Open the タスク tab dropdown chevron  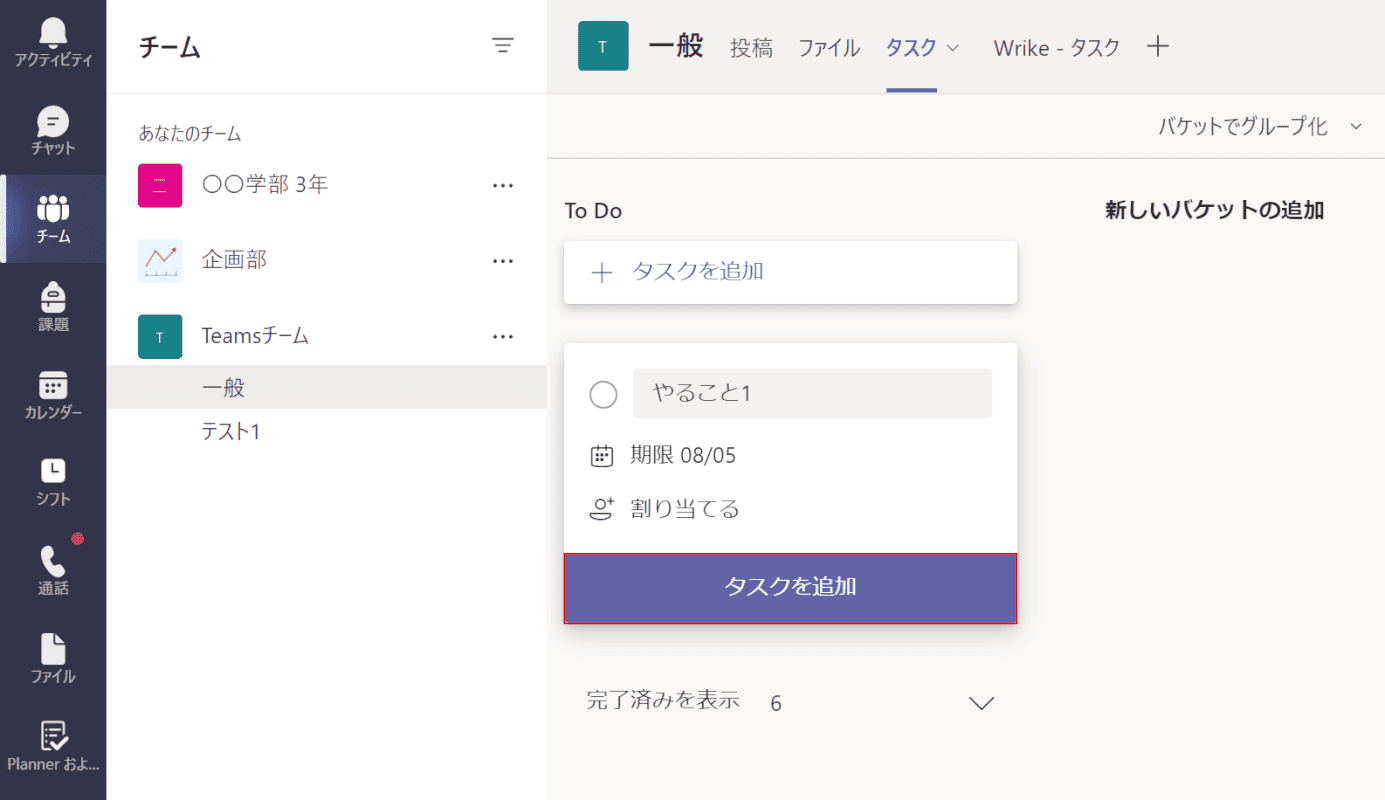952,47
